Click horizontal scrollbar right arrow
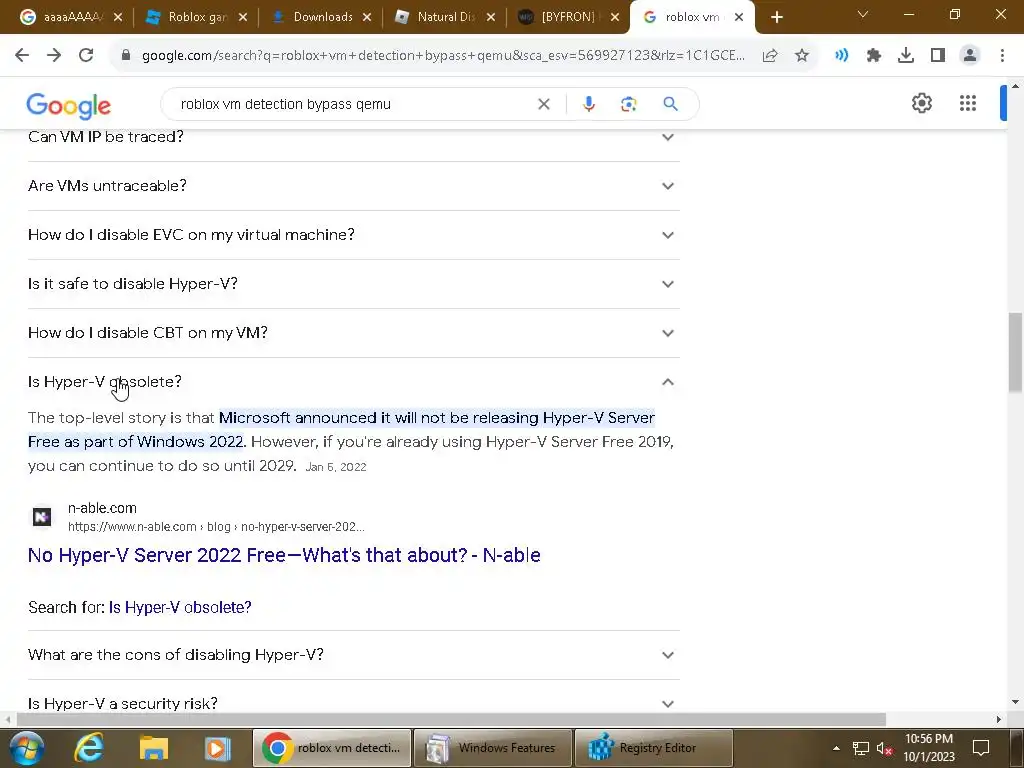 999,719
